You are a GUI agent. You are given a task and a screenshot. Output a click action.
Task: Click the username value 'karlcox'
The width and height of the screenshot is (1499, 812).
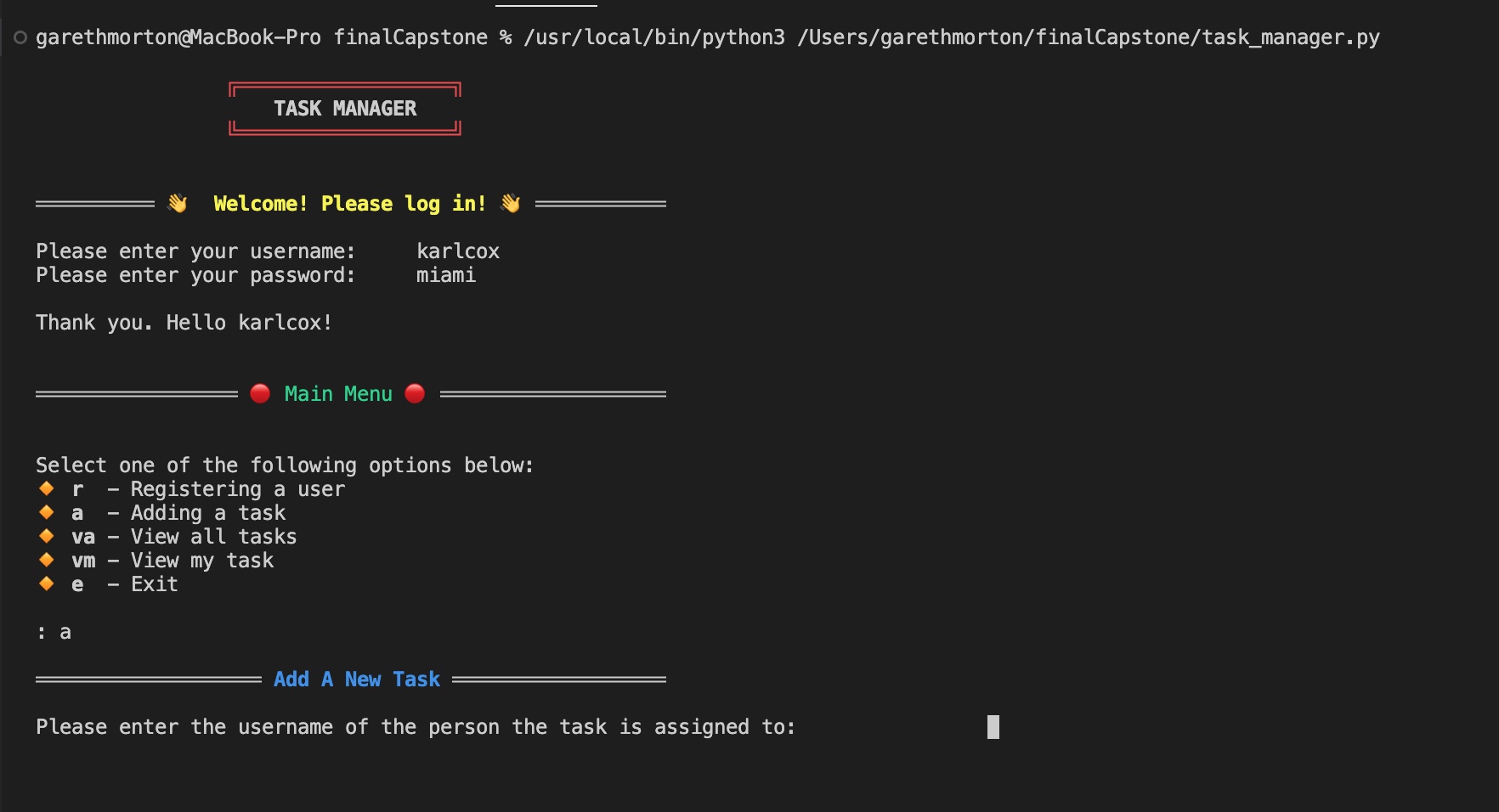458,251
